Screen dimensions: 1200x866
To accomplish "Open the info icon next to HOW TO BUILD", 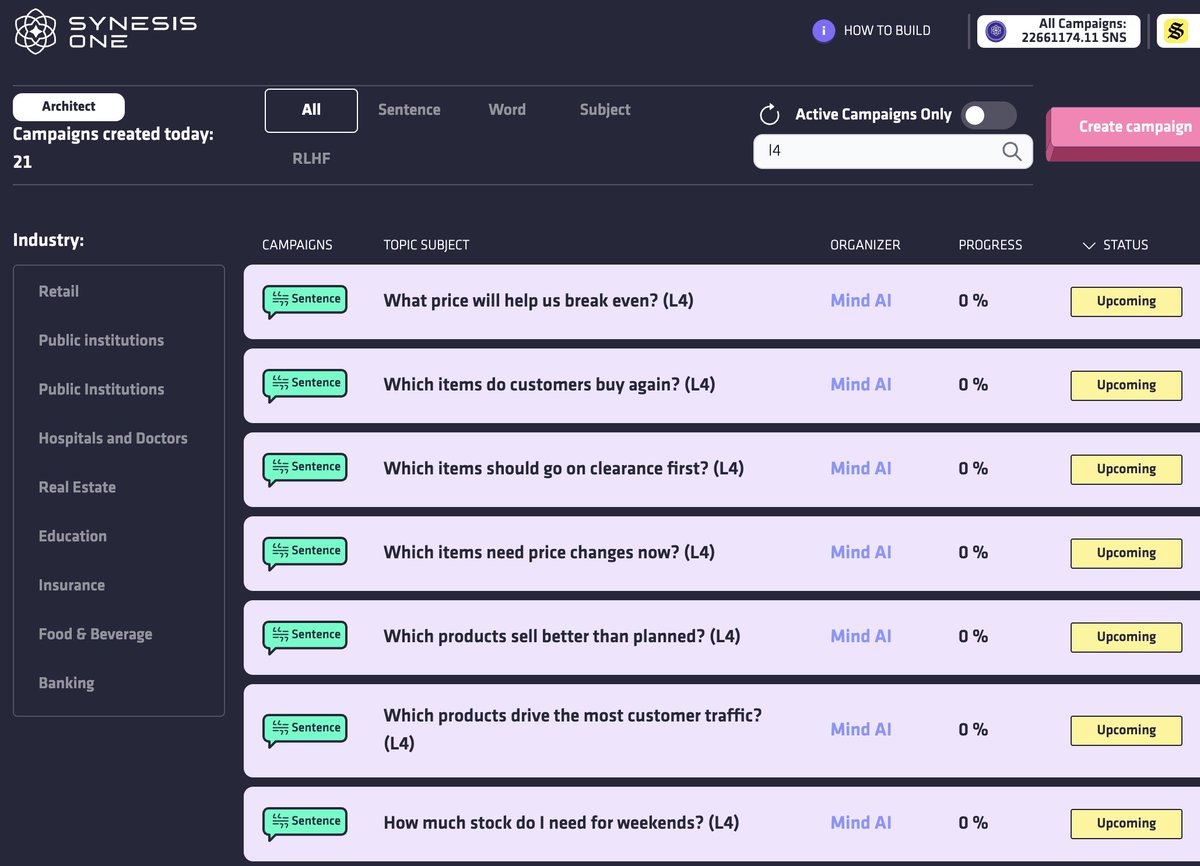I will click(x=823, y=31).
